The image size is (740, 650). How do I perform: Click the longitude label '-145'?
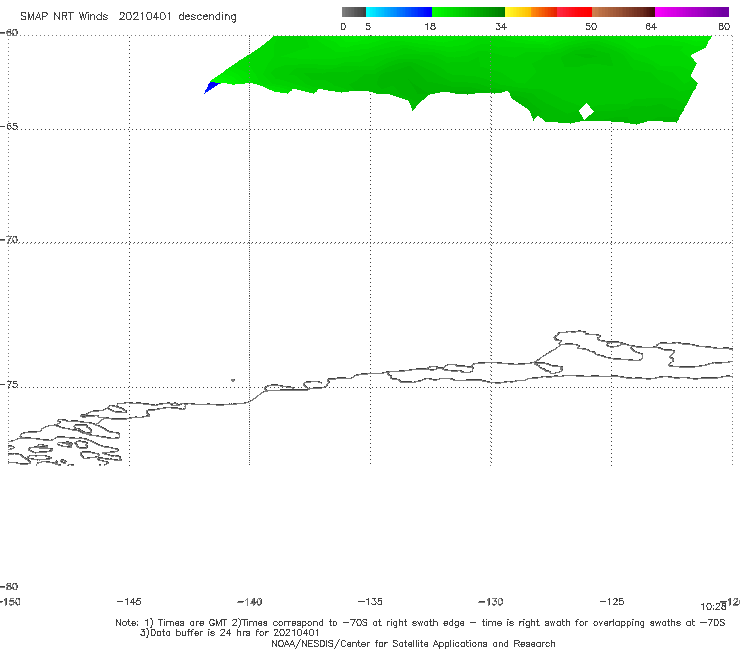129,601
